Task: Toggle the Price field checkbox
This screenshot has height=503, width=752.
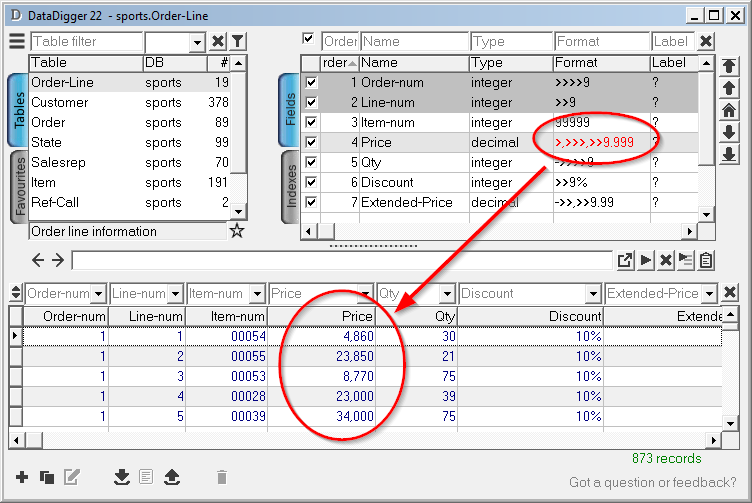Action: pos(311,143)
